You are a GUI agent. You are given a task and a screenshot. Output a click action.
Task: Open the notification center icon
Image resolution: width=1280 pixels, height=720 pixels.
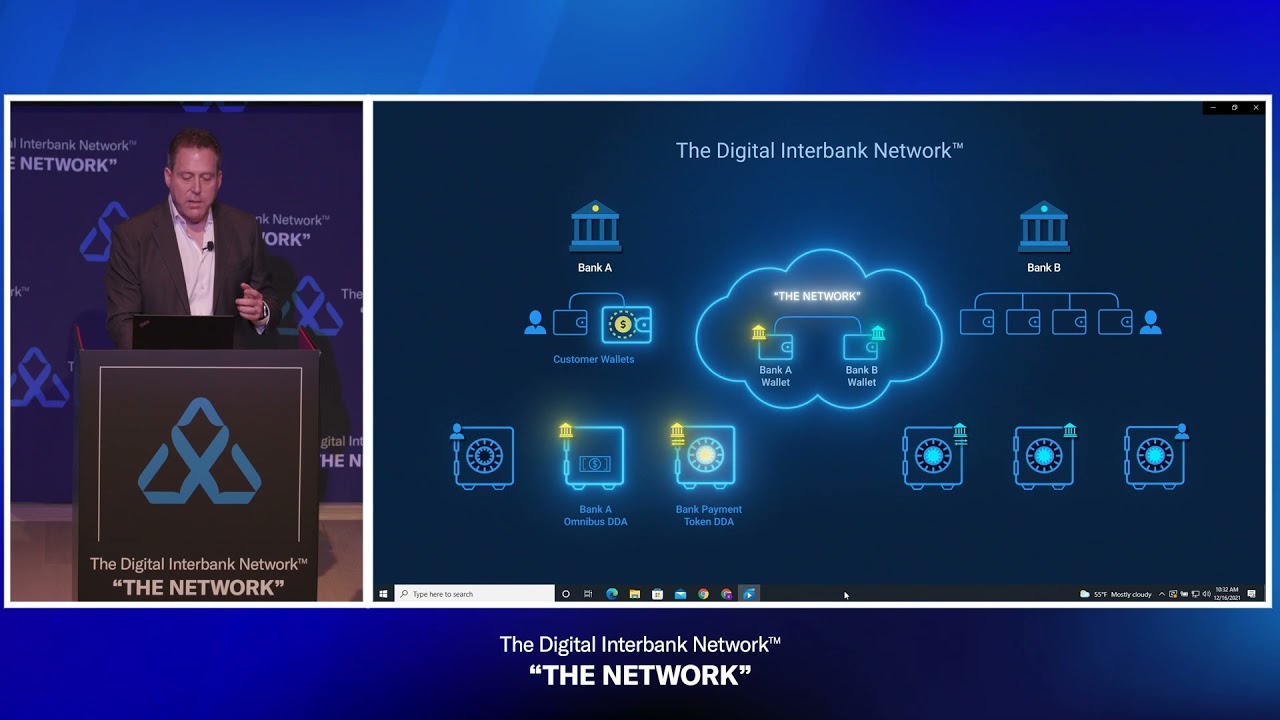coord(1252,594)
